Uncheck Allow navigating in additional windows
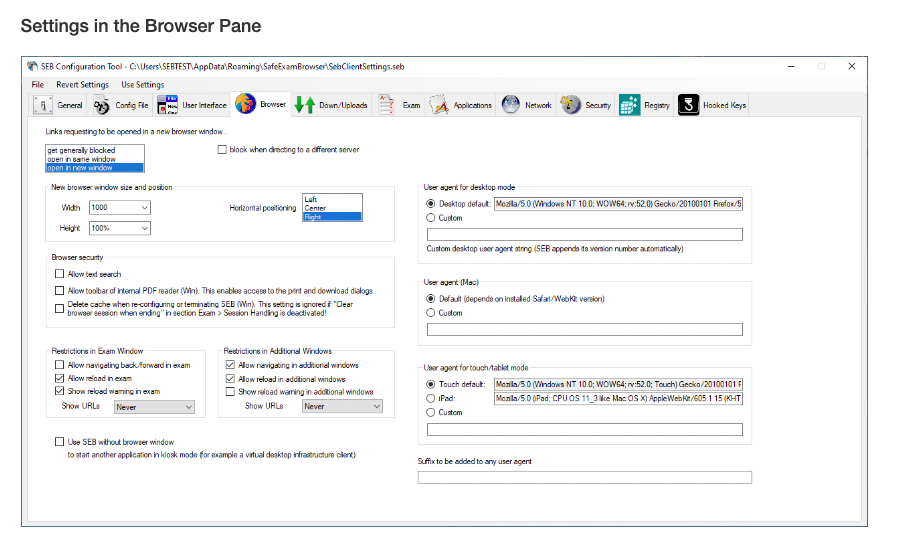This screenshot has width=905, height=538. [230, 365]
